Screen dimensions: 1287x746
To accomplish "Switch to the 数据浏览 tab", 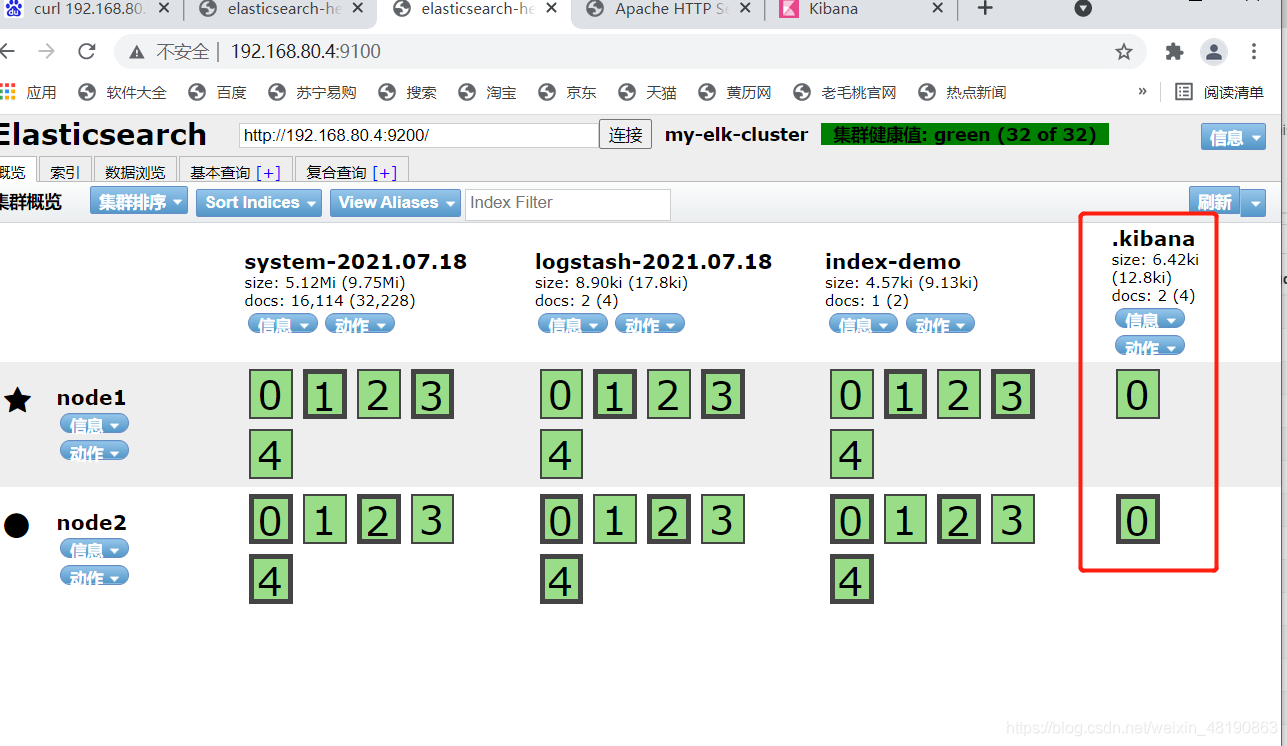I will point(136,172).
